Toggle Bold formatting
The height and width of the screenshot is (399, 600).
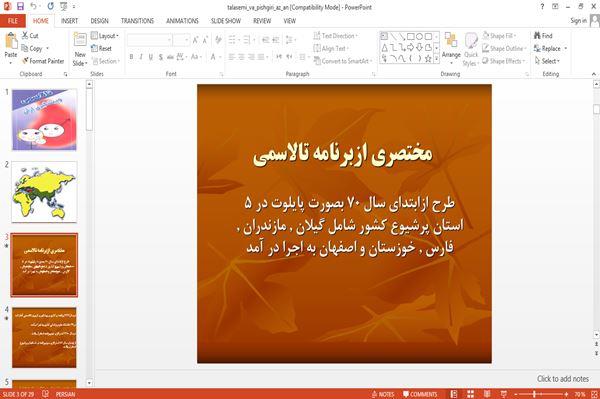(x=131, y=57)
